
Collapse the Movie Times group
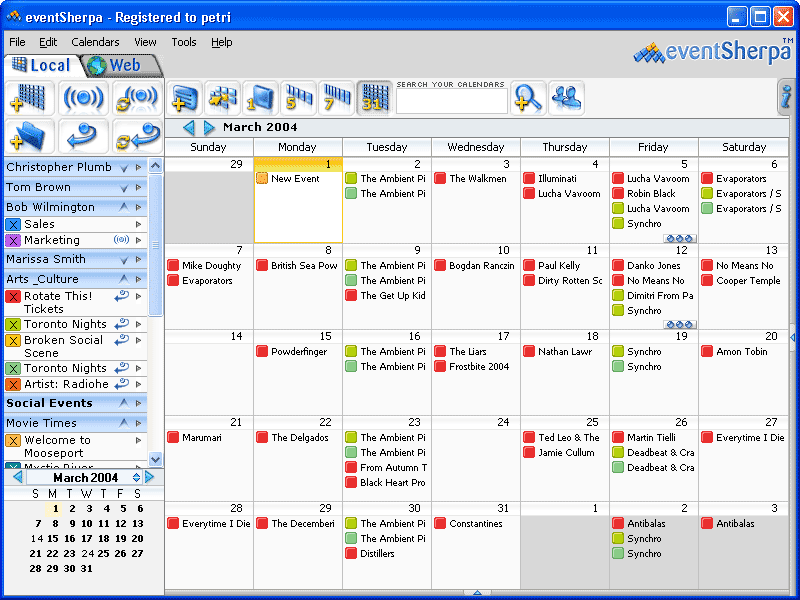coord(124,423)
